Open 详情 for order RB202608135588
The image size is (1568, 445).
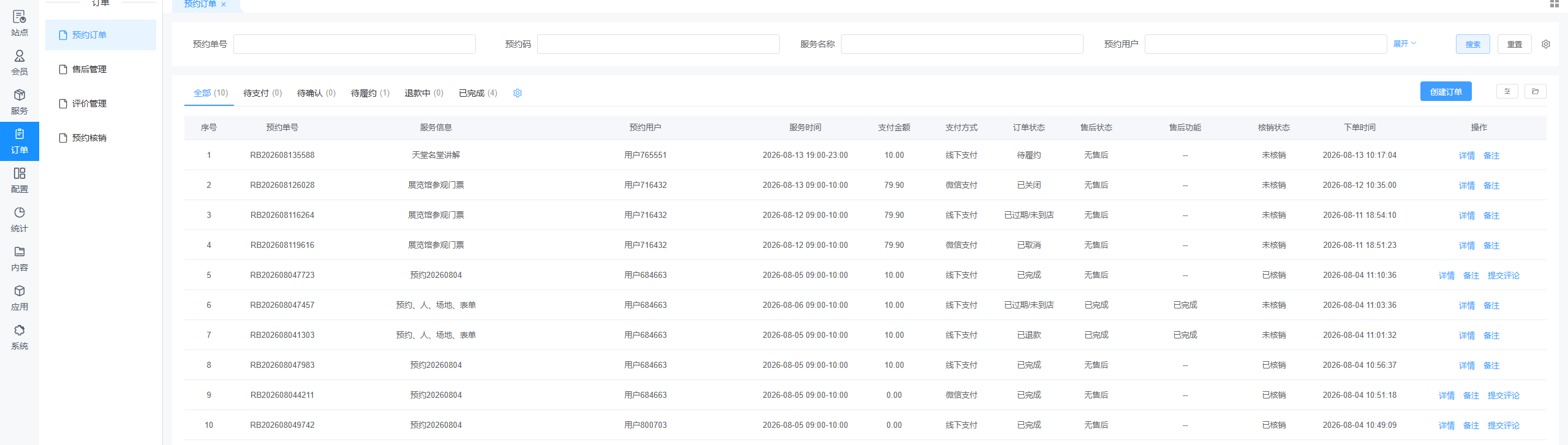[1467, 155]
